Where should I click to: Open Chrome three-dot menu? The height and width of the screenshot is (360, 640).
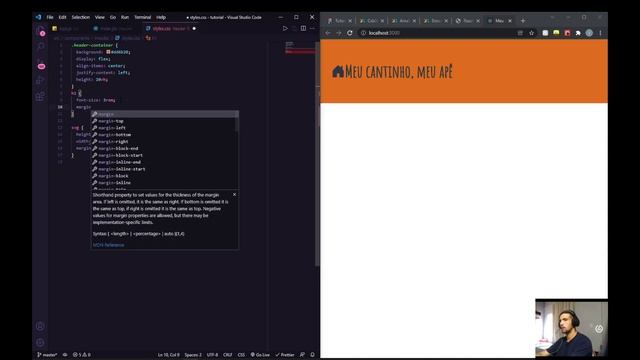[x=600, y=33]
